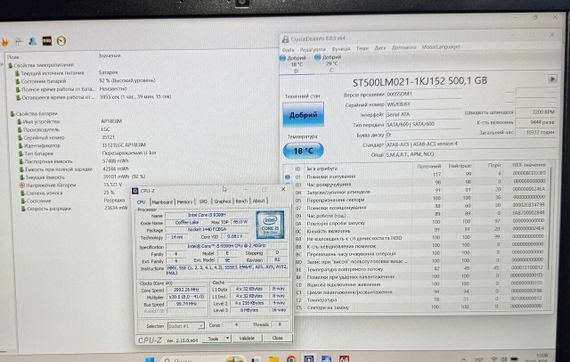Click the black memory benchmark icon in AIDA64 toolbar
Viewport: 570px width, 362px height.
coord(47,41)
